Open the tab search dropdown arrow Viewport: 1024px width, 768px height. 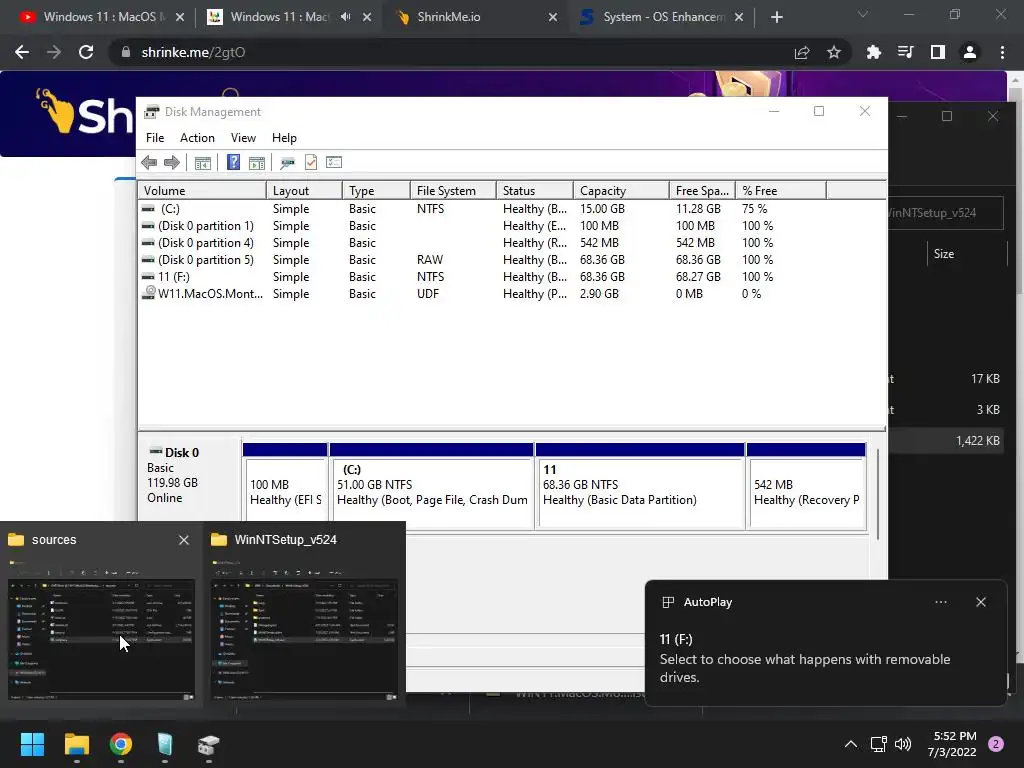click(x=863, y=14)
